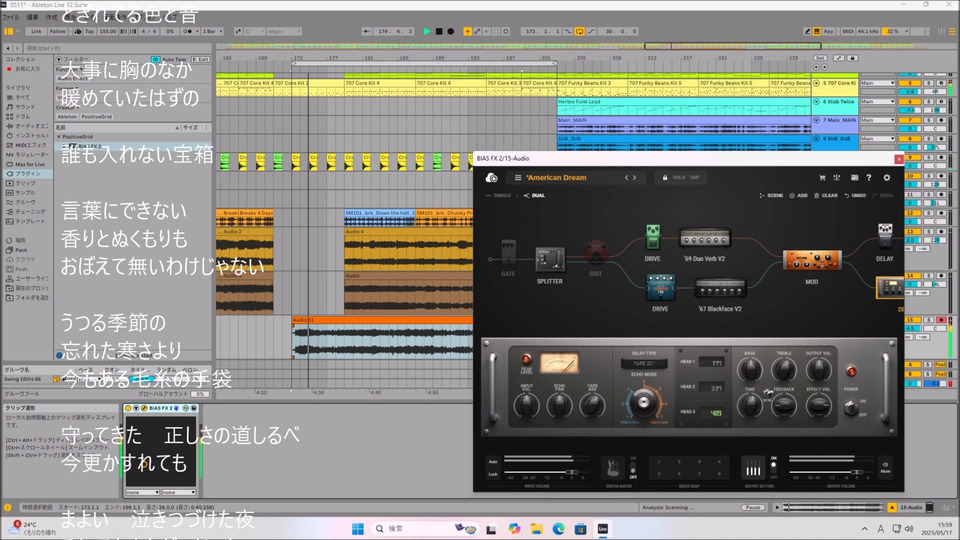Click the ADD button in BIAS FX
The image size is (960, 540).
pos(798,195)
